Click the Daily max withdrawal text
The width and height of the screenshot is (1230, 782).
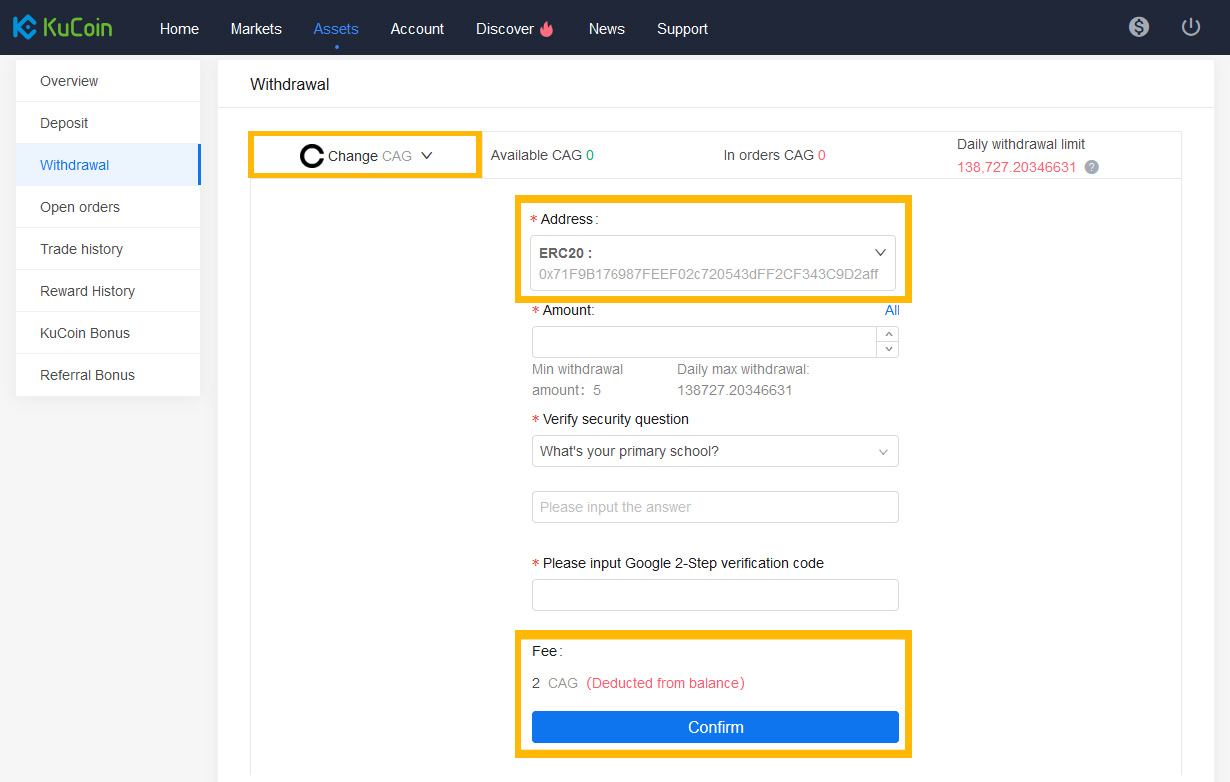pyautogui.click(x=743, y=380)
